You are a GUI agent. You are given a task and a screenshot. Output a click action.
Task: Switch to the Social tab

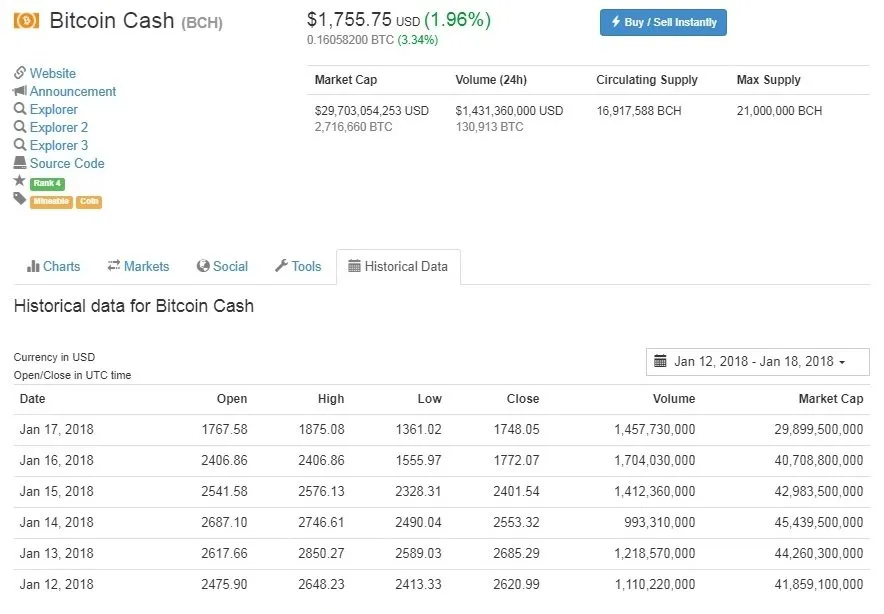(222, 266)
